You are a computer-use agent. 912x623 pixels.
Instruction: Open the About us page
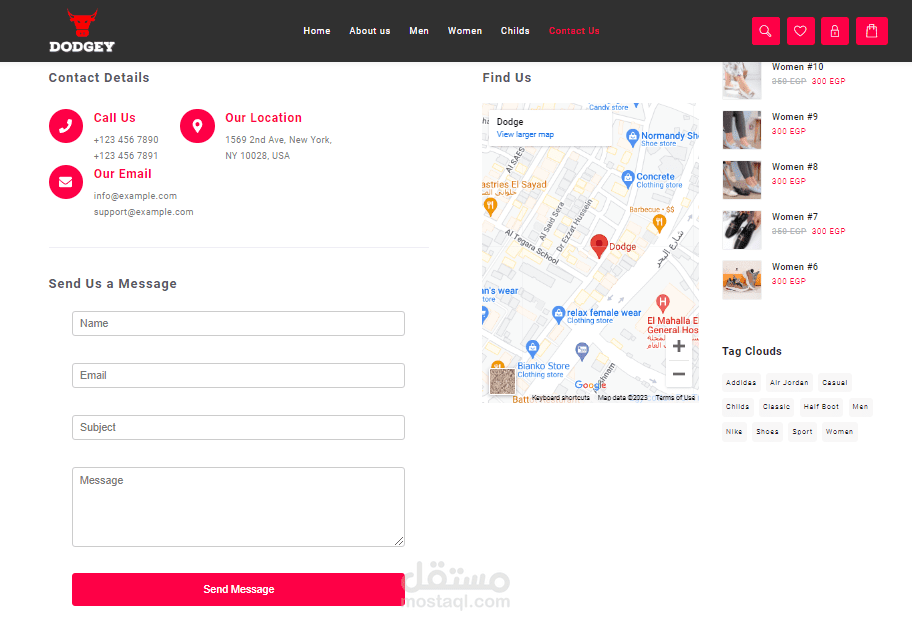click(x=369, y=31)
